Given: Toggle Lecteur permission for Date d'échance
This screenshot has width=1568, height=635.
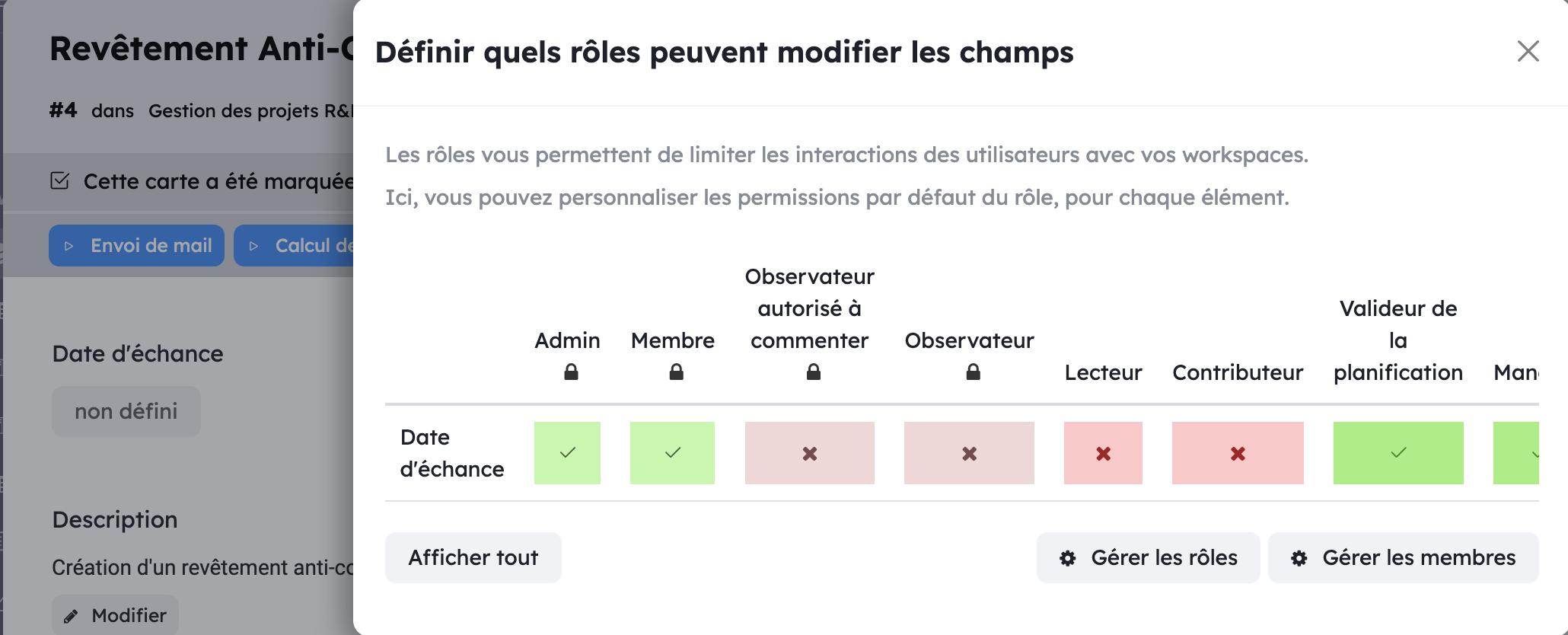Looking at the screenshot, I should click(1103, 453).
